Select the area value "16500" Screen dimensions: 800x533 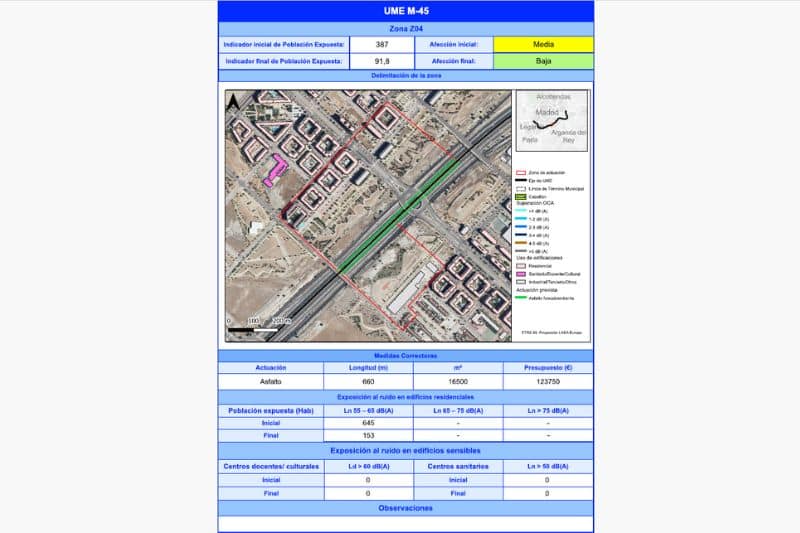(x=458, y=382)
